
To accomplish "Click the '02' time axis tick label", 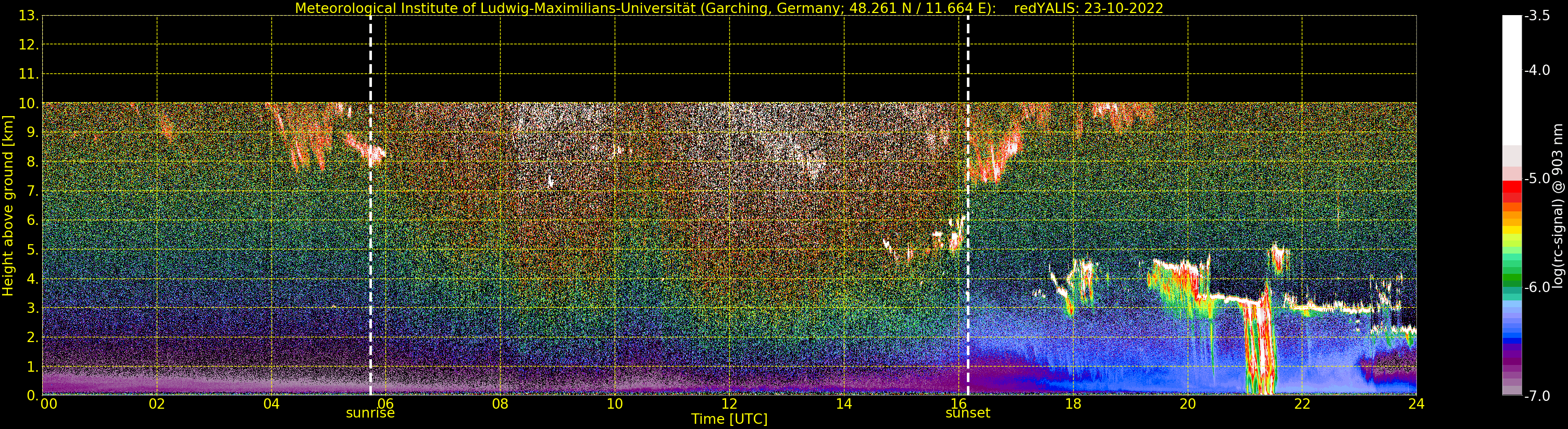I will pyautogui.click(x=157, y=403).
